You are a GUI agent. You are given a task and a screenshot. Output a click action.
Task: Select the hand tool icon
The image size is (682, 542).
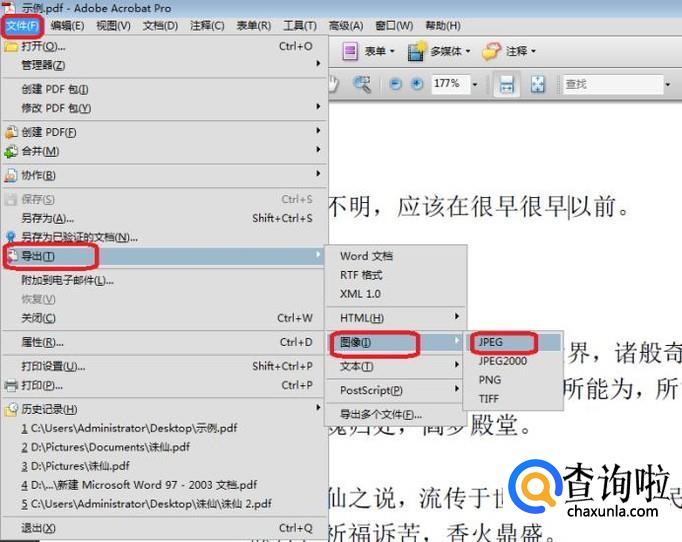tap(334, 84)
